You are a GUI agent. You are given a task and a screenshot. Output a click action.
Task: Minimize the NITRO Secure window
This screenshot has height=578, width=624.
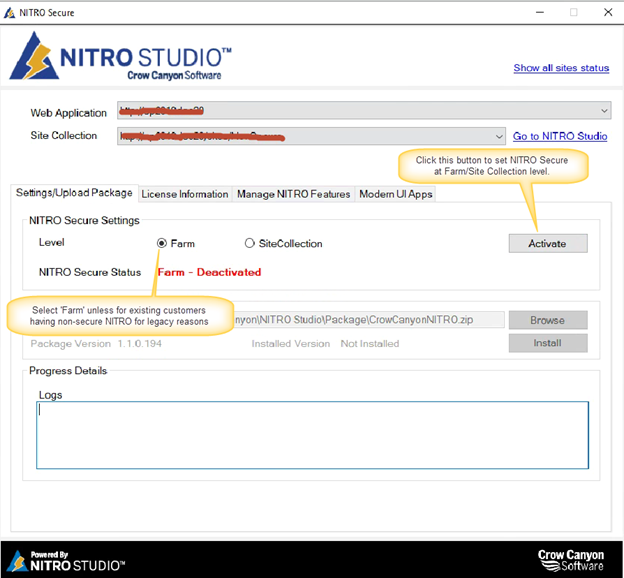tap(540, 12)
